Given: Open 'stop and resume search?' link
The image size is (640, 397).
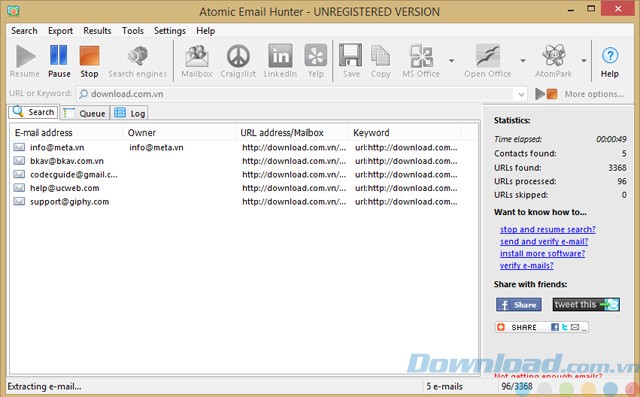Looking at the screenshot, I should (x=548, y=229).
